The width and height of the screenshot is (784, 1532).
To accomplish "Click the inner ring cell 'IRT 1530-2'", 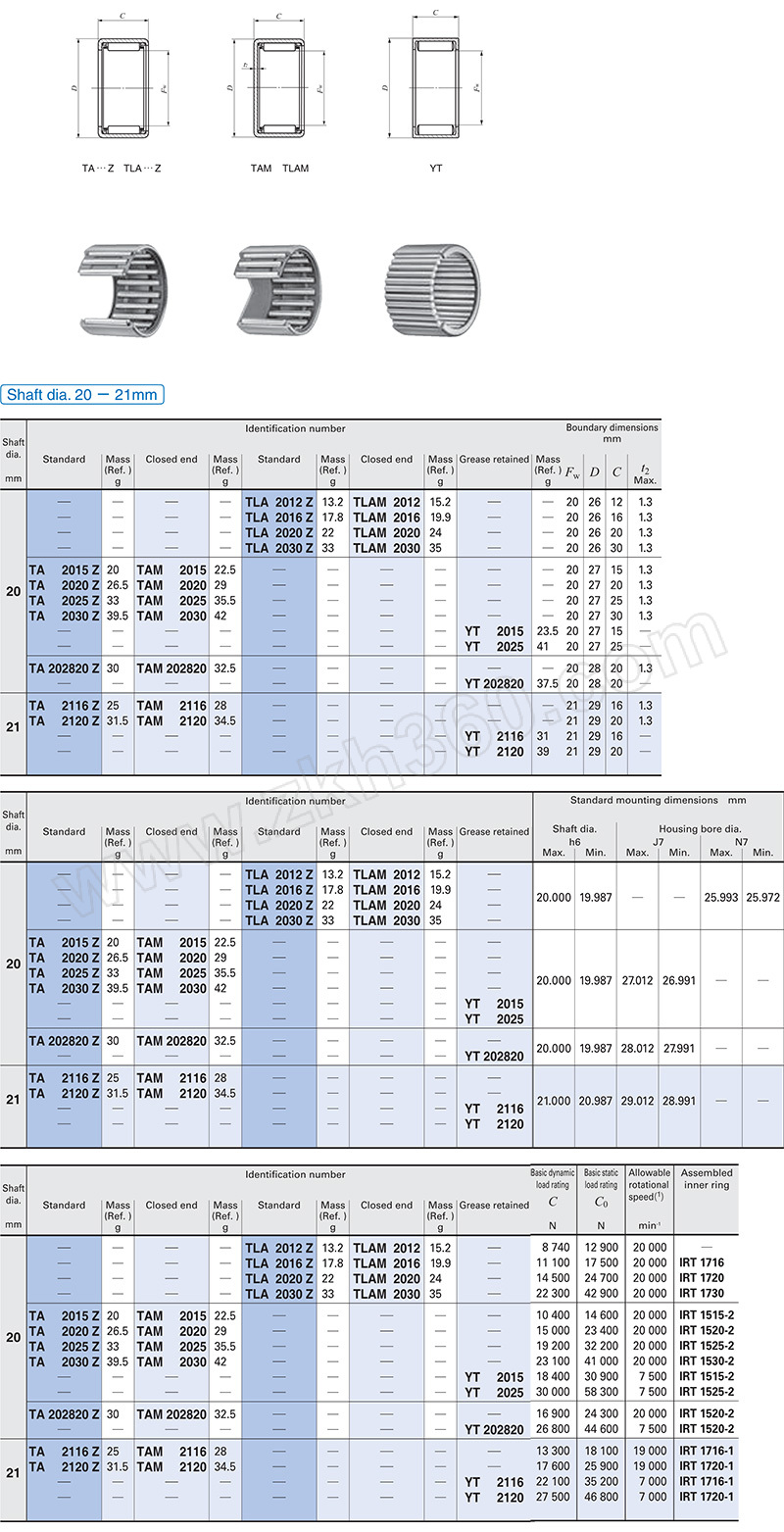I will click(x=707, y=1361).
